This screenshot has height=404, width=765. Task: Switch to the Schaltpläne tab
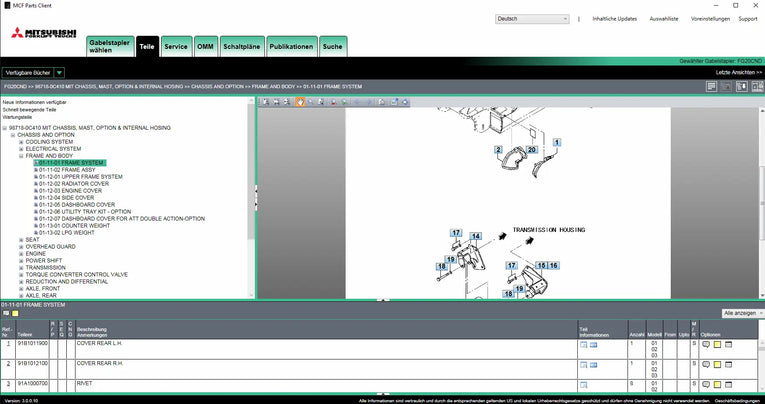242,47
